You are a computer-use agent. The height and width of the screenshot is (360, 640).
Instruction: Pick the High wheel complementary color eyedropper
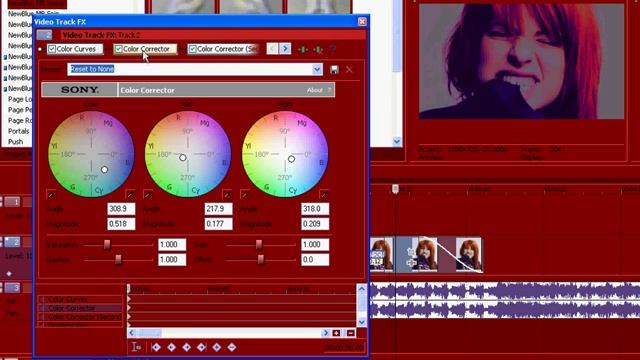pos(245,195)
